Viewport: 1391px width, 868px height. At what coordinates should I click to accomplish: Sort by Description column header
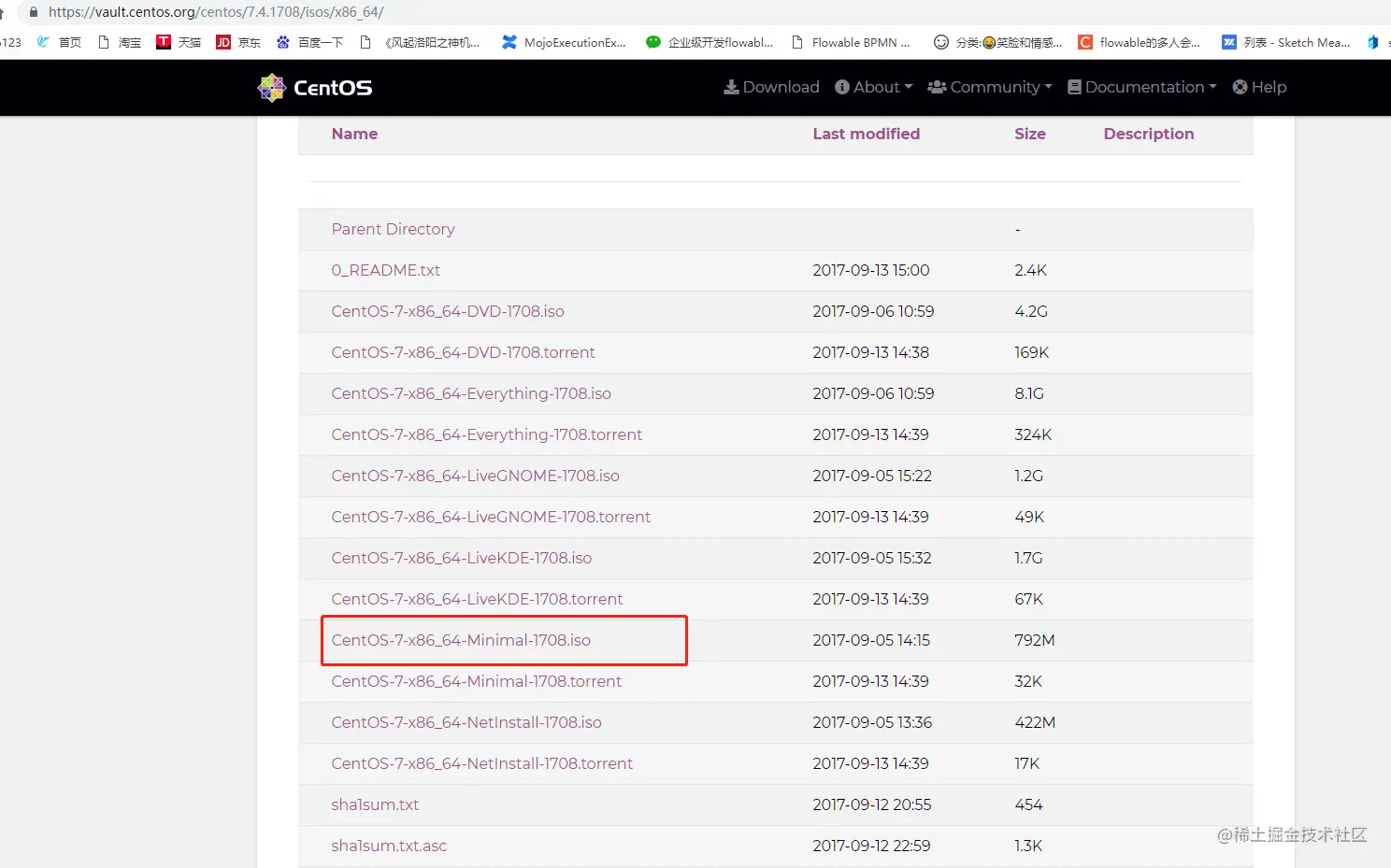[x=1149, y=134]
